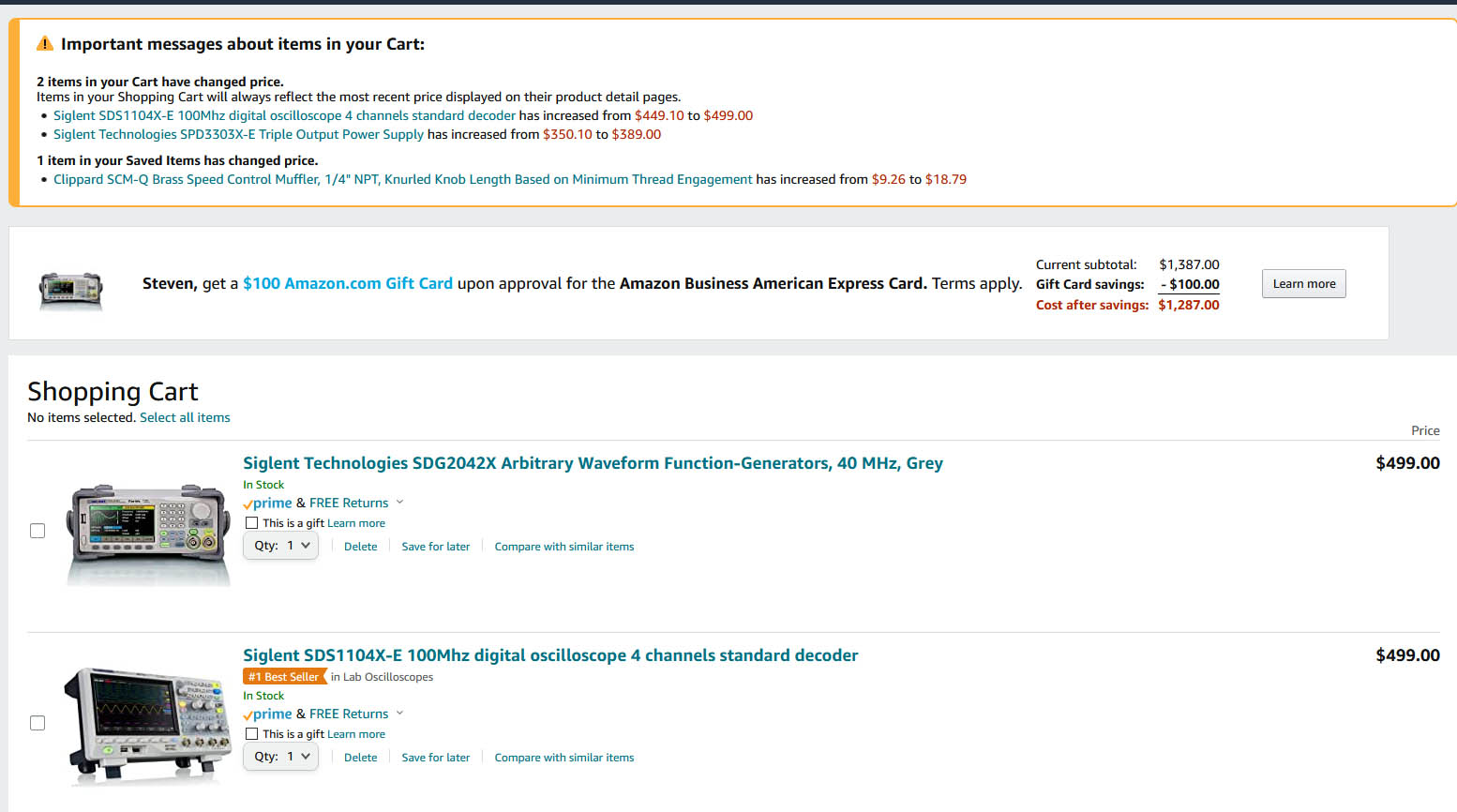Viewport: 1457px width, 812px height.
Task: Compare SDG2042X with similar items
Action: pos(564,547)
